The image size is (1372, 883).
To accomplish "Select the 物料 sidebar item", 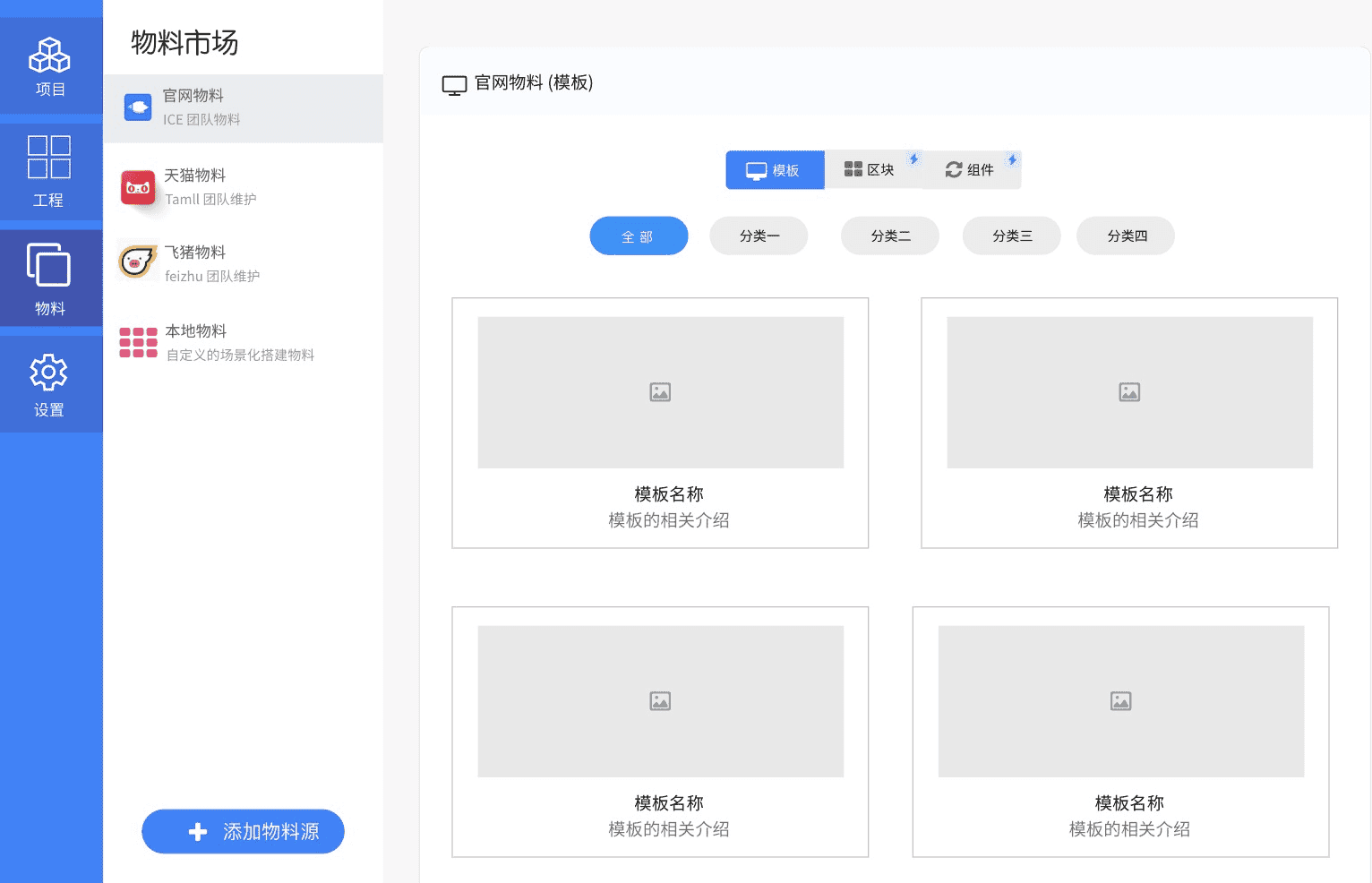I will click(x=50, y=279).
